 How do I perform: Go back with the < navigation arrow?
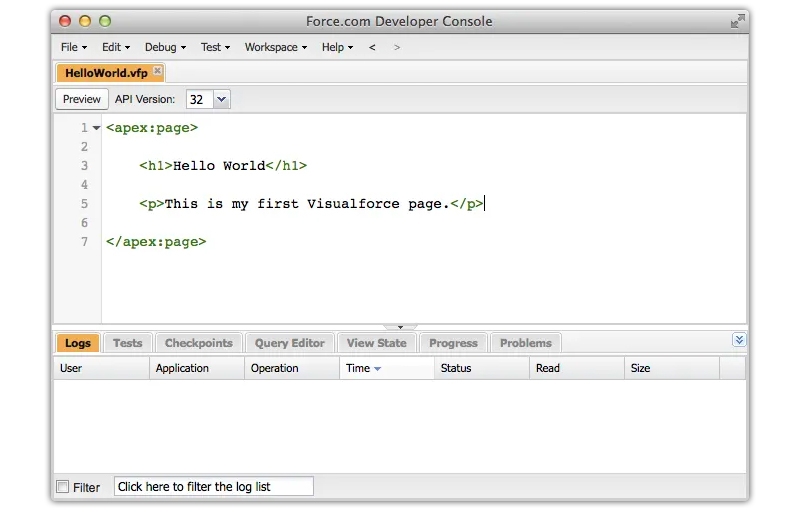point(372,47)
